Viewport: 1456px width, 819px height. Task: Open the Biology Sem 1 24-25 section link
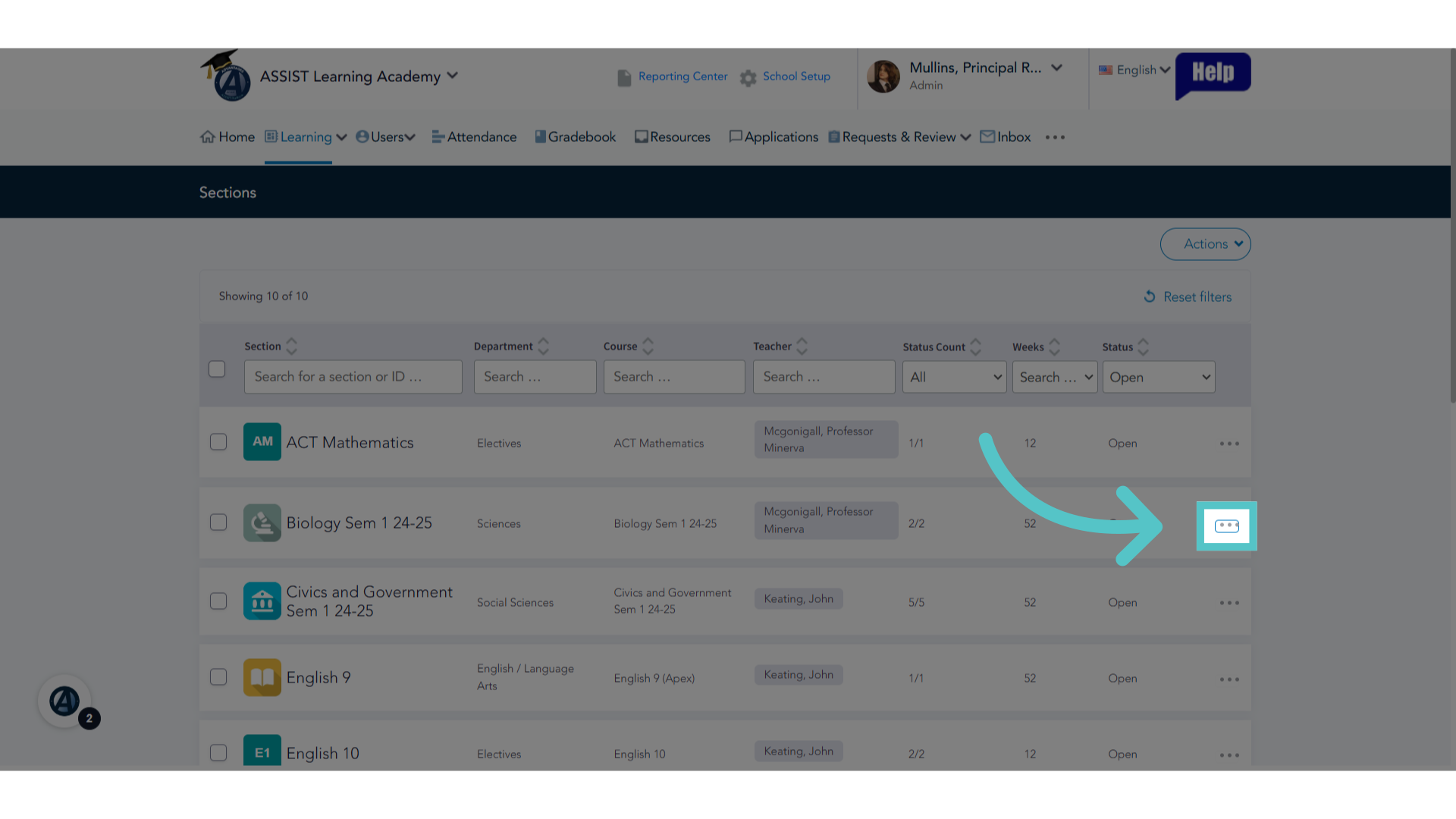(359, 523)
